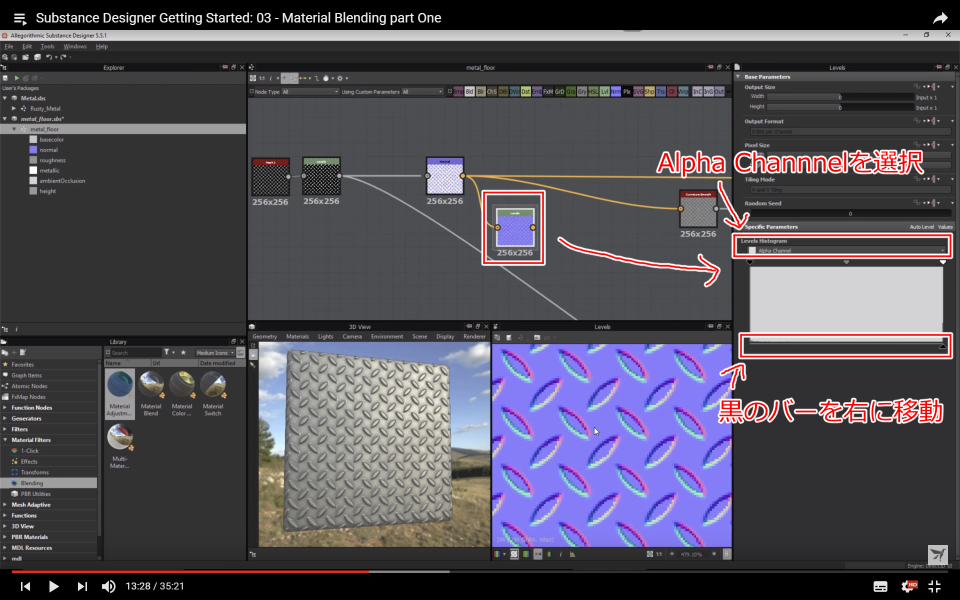The image size is (960, 600).
Task: Add an Output node from Out shortcut
Action: pyautogui.click(x=719, y=92)
